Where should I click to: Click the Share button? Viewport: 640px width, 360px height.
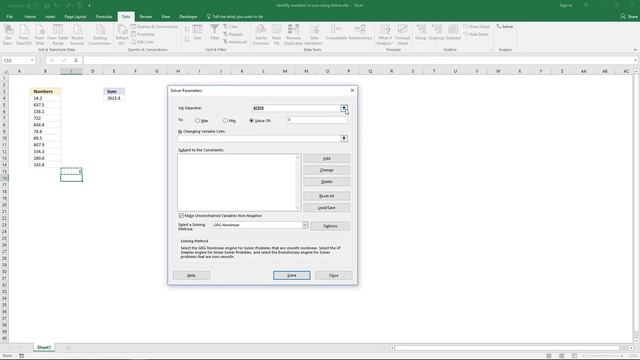[629, 17]
